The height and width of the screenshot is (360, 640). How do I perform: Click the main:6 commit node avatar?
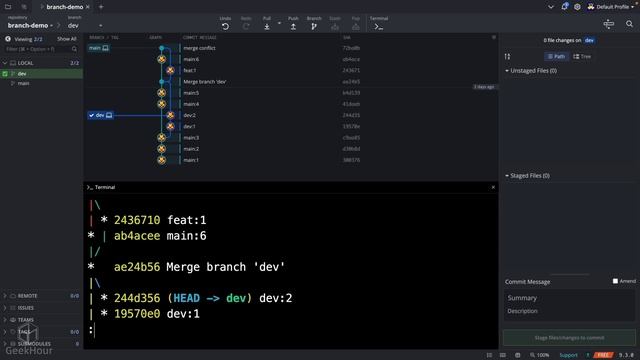(x=162, y=59)
